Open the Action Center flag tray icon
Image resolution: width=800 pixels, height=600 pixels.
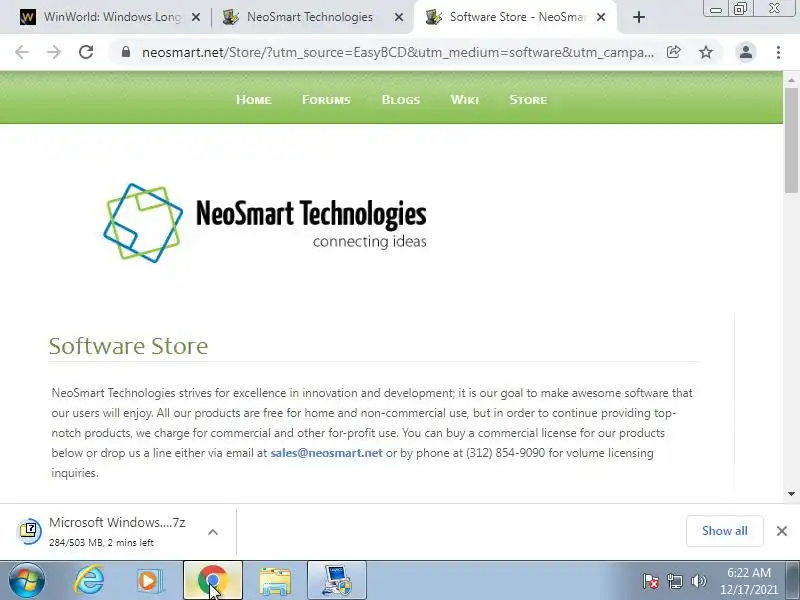click(651, 581)
